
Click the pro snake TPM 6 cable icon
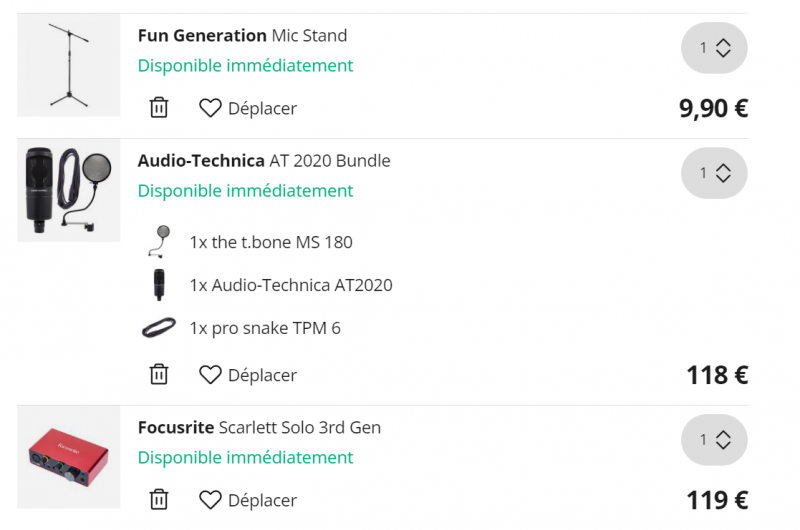pos(158,328)
